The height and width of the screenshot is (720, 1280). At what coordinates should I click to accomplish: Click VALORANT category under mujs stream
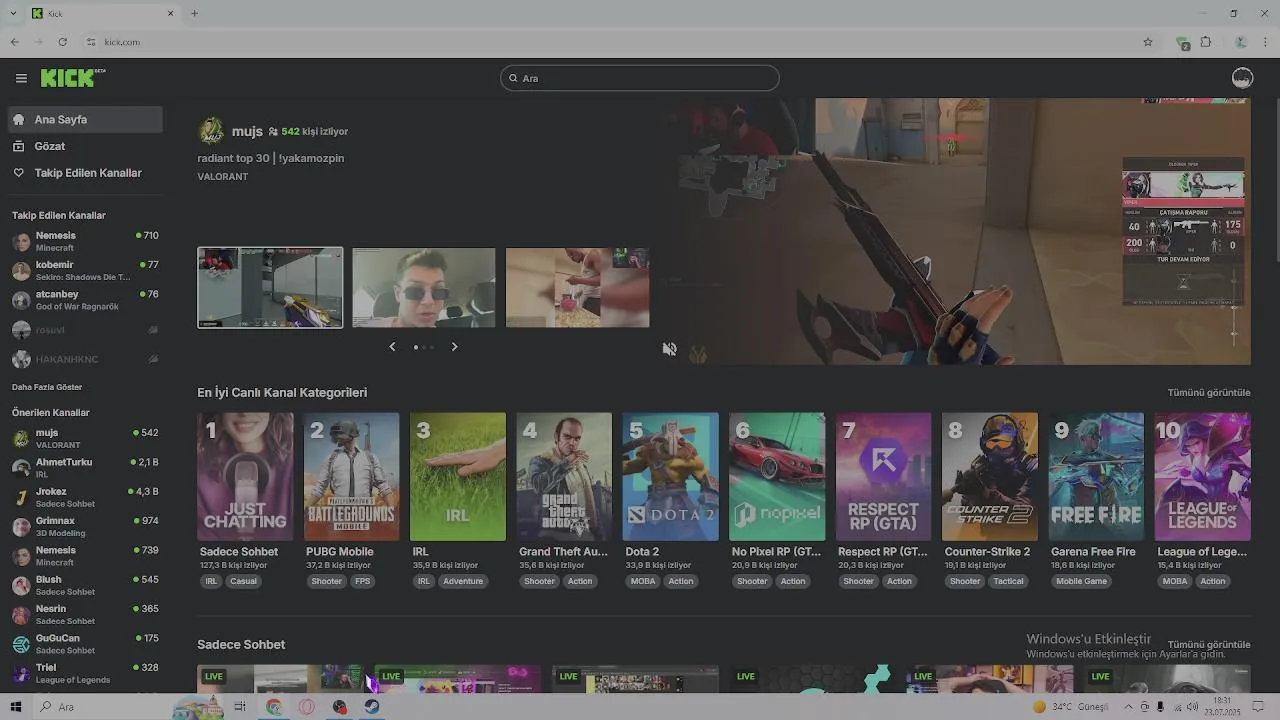coord(222,177)
